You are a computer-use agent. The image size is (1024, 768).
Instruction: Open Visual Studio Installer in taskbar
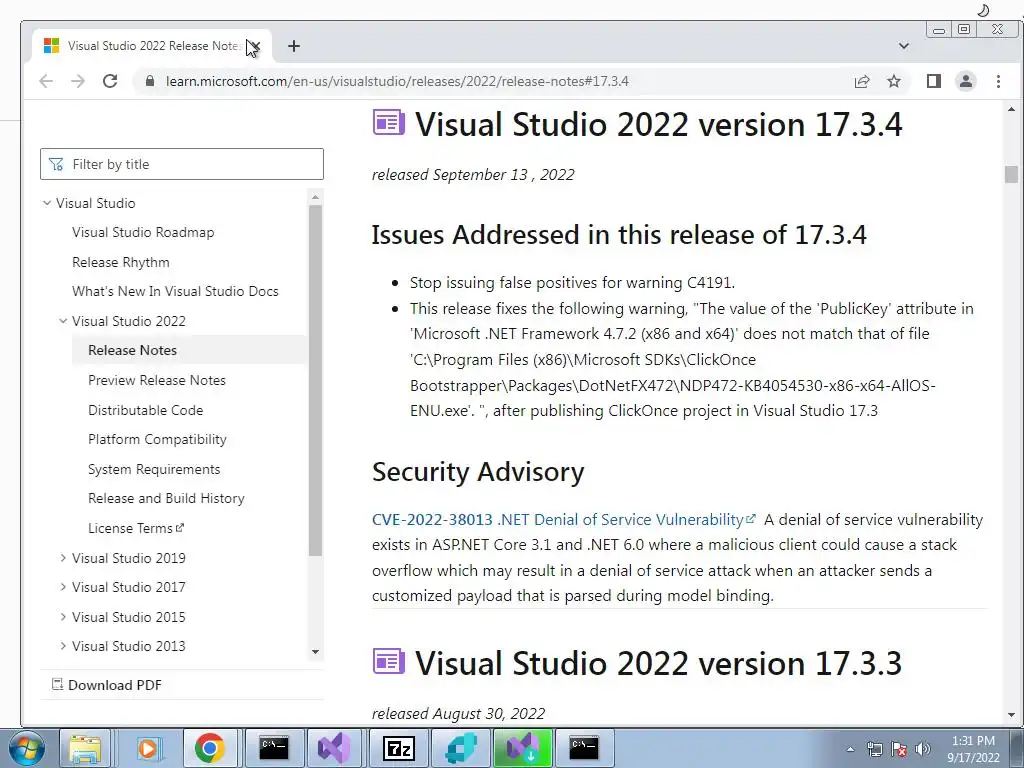tap(523, 748)
